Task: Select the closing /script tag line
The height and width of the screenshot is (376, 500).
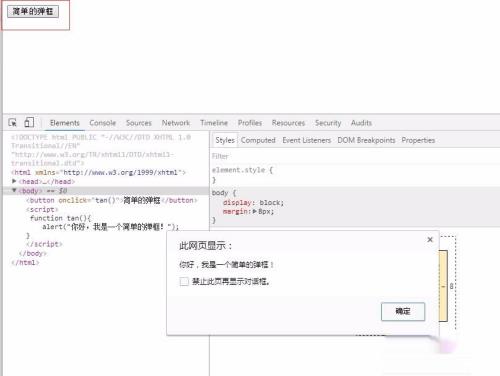Action: tap(44, 244)
